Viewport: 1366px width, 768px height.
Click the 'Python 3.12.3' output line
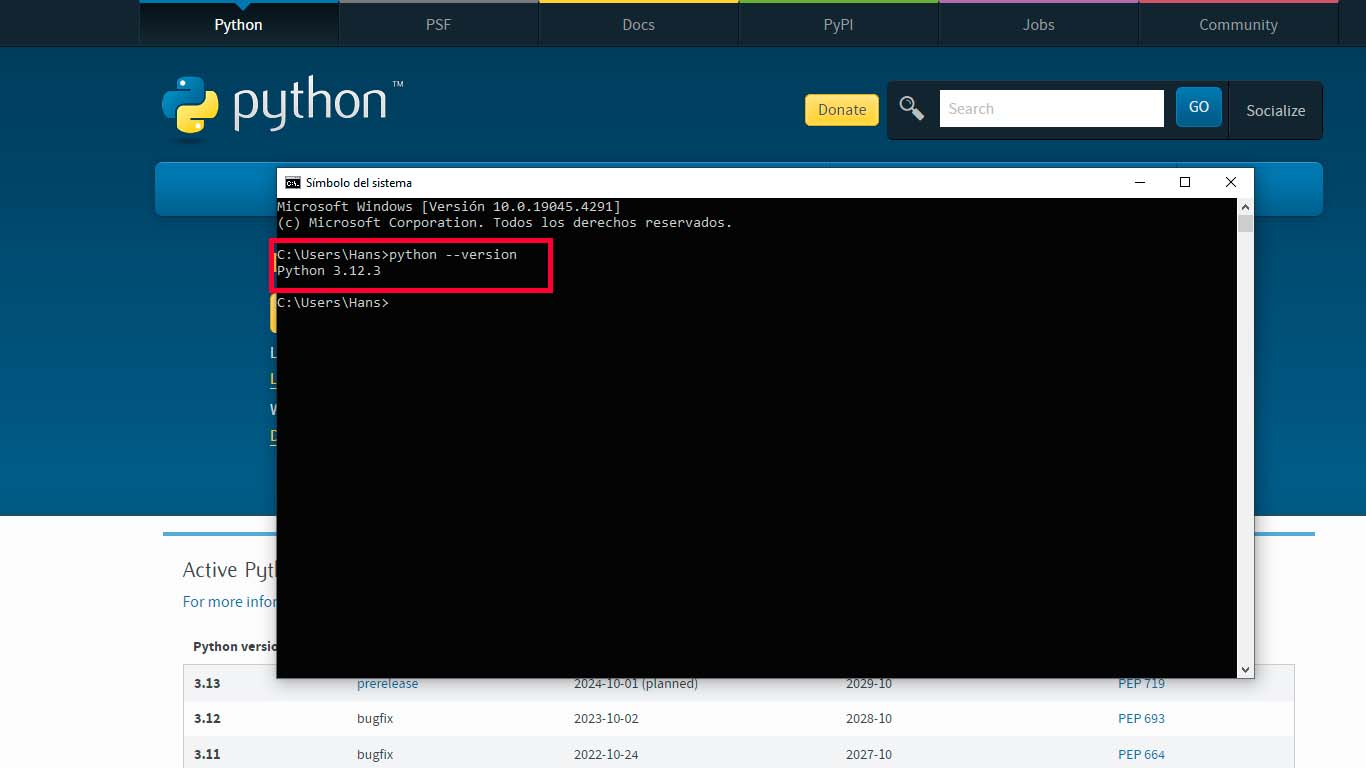coord(329,271)
